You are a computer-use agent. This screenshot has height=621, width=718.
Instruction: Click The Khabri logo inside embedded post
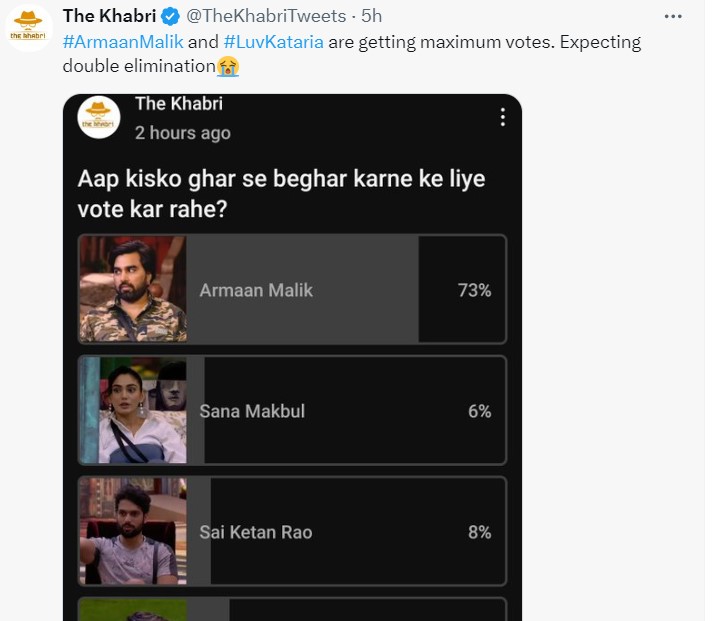click(x=99, y=118)
